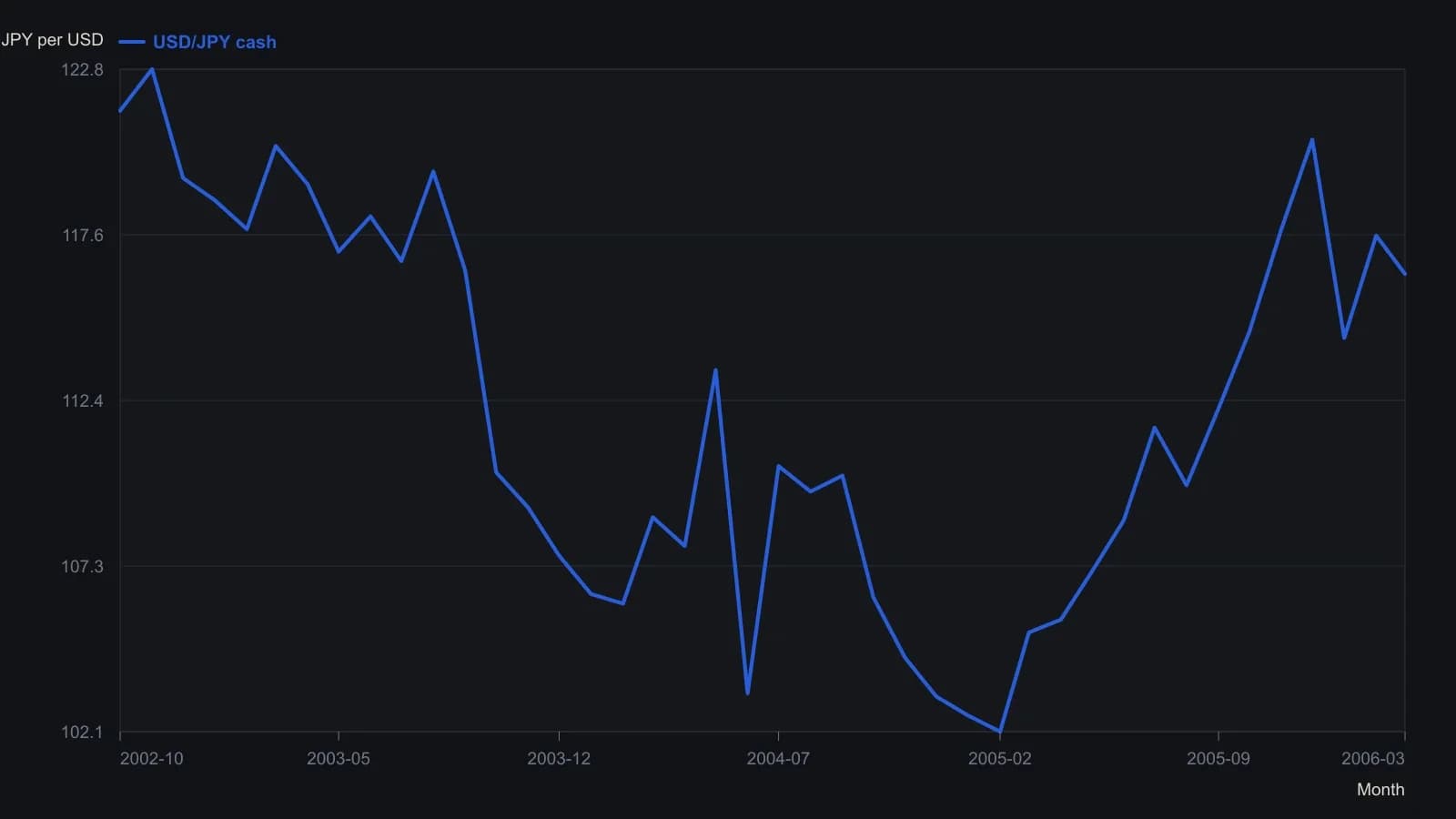1456x819 pixels.
Task: Click x-axis label 2006-03
Action: [x=1373, y=759]
